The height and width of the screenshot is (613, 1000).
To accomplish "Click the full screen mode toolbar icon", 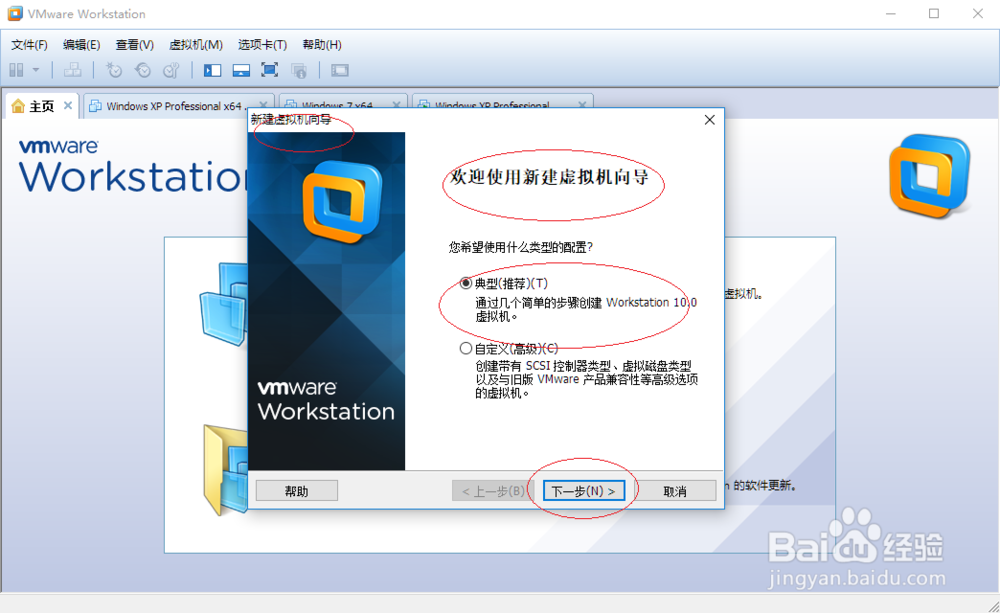I will [270, 70].
